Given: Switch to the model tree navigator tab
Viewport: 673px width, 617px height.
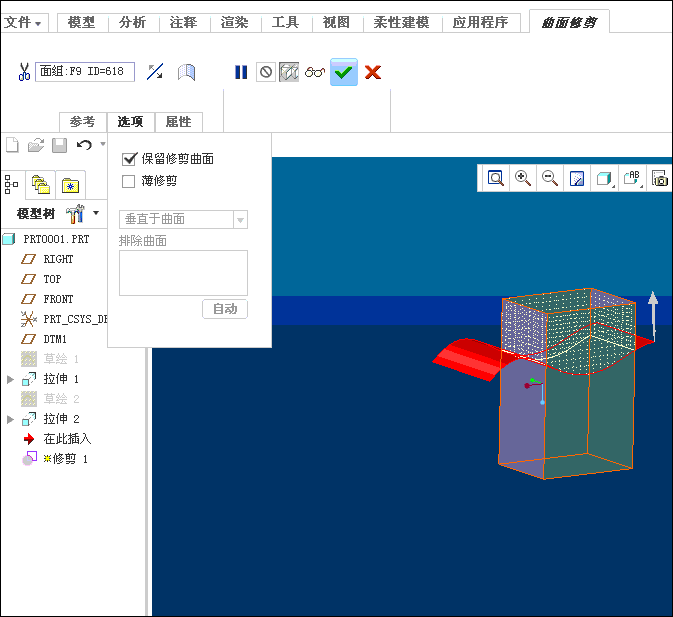Looking at the screenshot, I should [12, 185].
